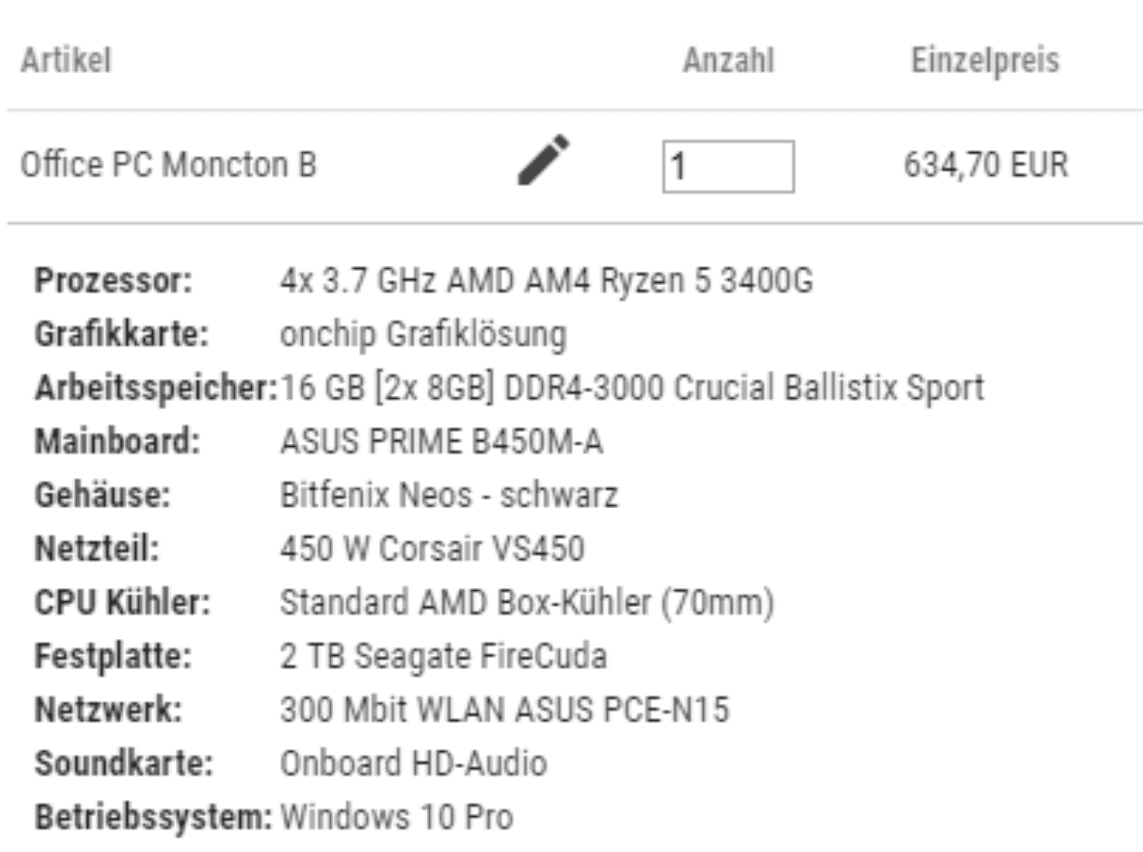
Task: Click the Bitfenix Neos - schwarz case entry
Action: point(448,496)
